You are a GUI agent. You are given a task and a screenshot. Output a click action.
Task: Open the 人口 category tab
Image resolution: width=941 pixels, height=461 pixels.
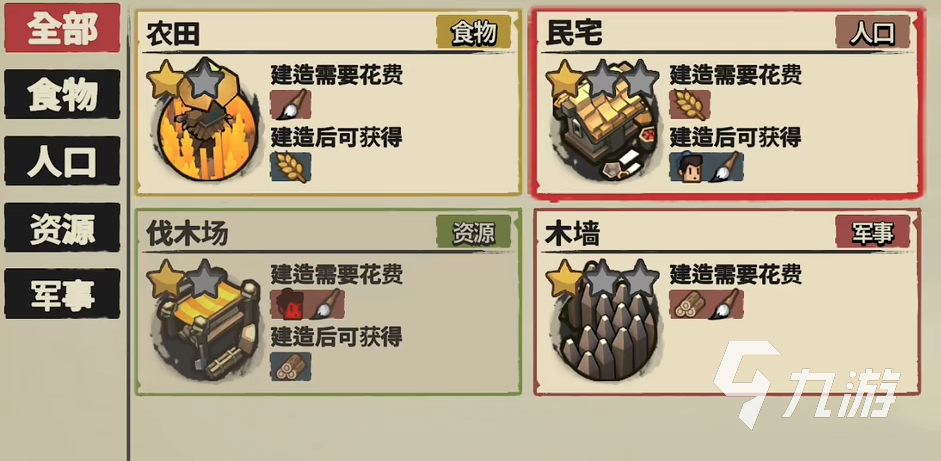pos(62,160)
